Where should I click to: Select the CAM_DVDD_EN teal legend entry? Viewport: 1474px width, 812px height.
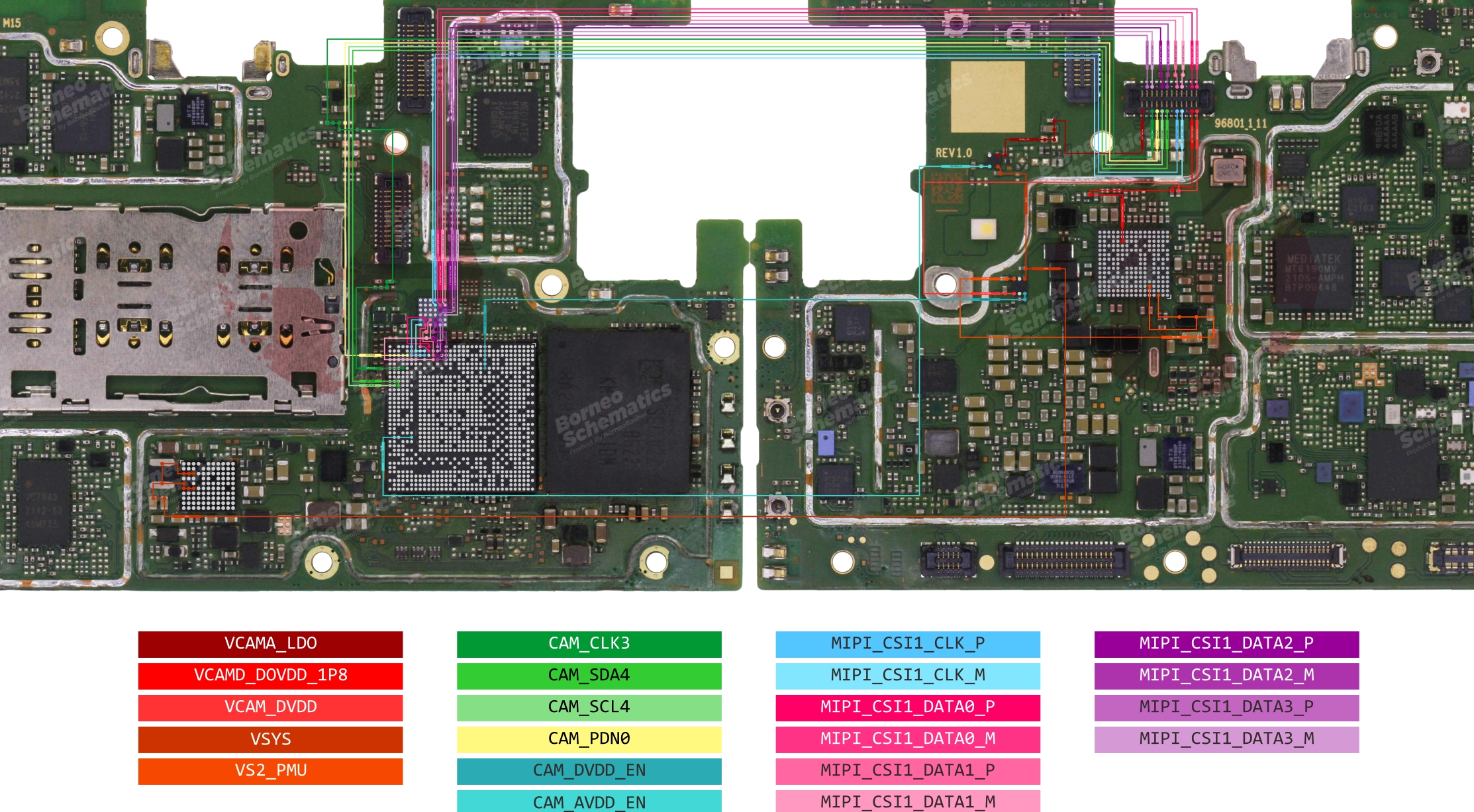pos(589,771)
